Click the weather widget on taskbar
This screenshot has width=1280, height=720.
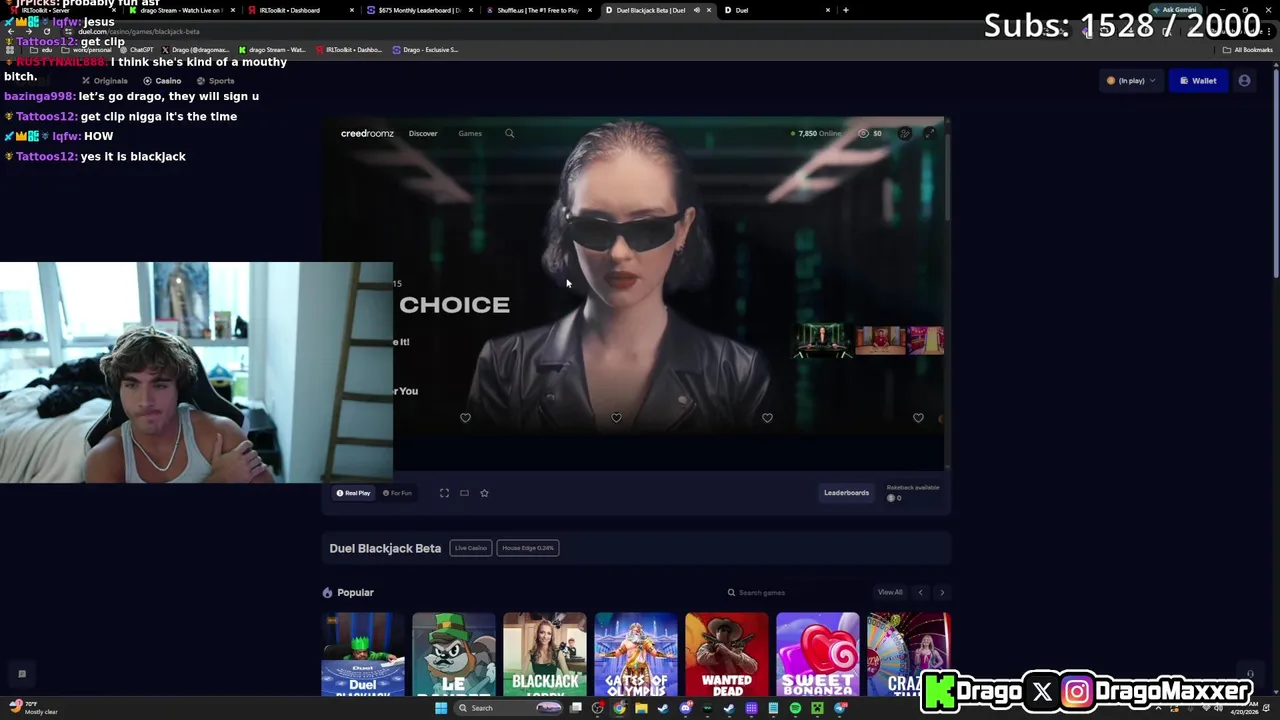[33, 708]
